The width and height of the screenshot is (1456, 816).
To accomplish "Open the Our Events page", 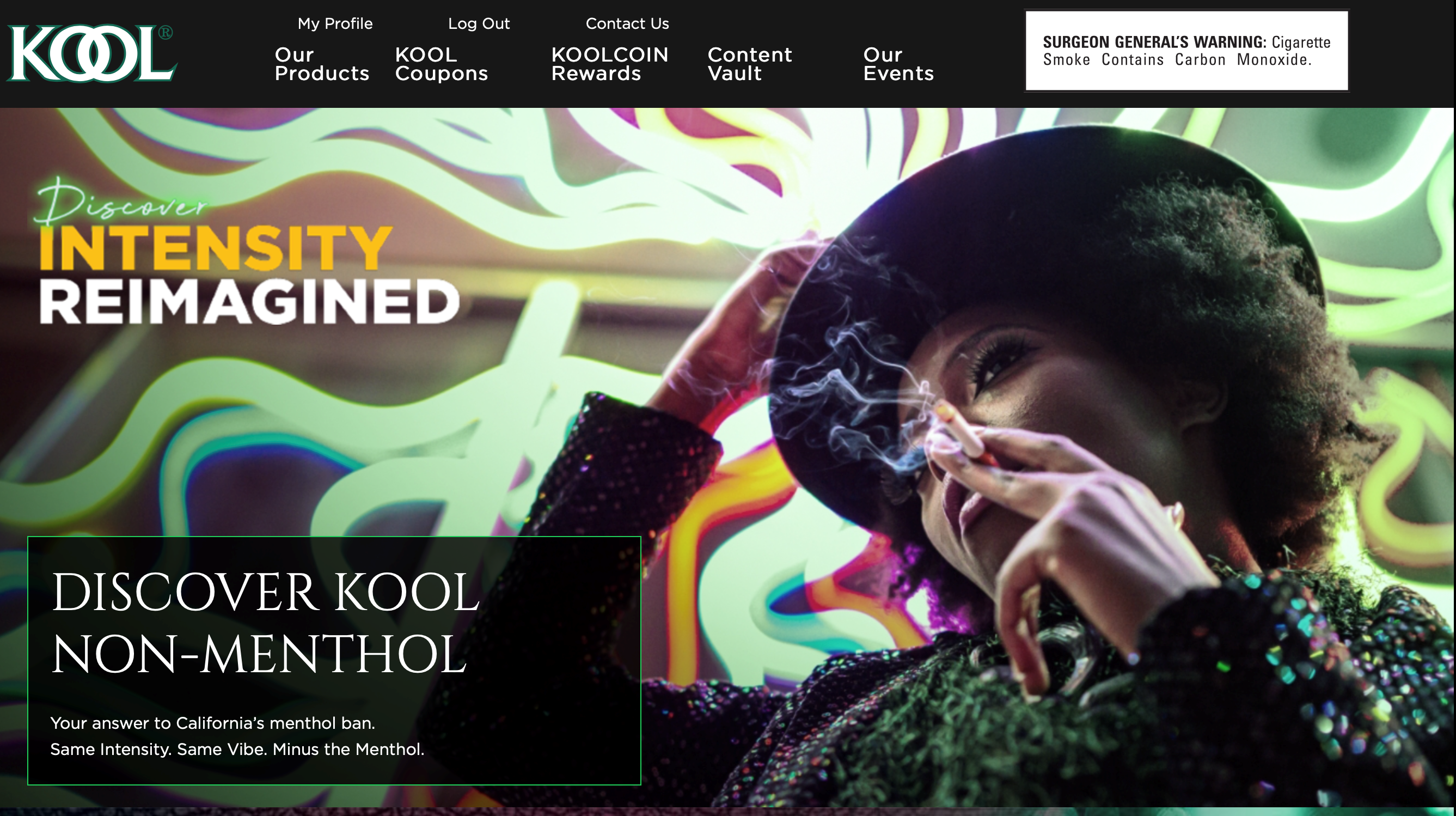I will [898, 64].
